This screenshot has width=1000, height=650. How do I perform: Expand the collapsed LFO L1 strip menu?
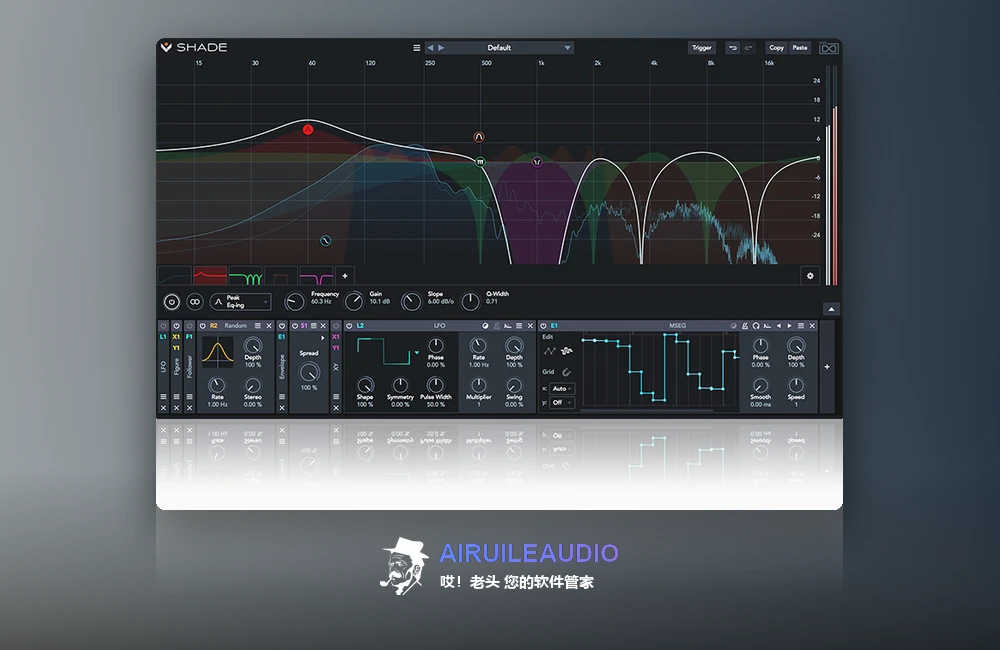163,397
